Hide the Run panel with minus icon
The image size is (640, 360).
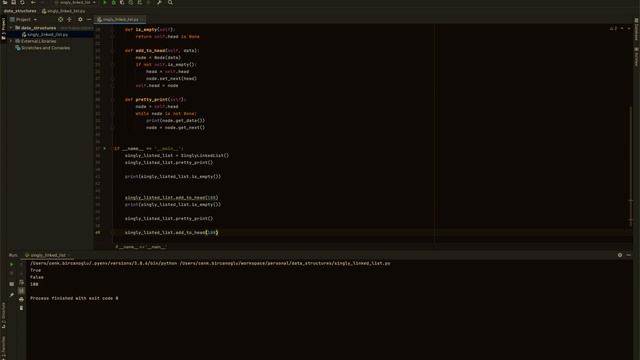(x=629, y=255)
